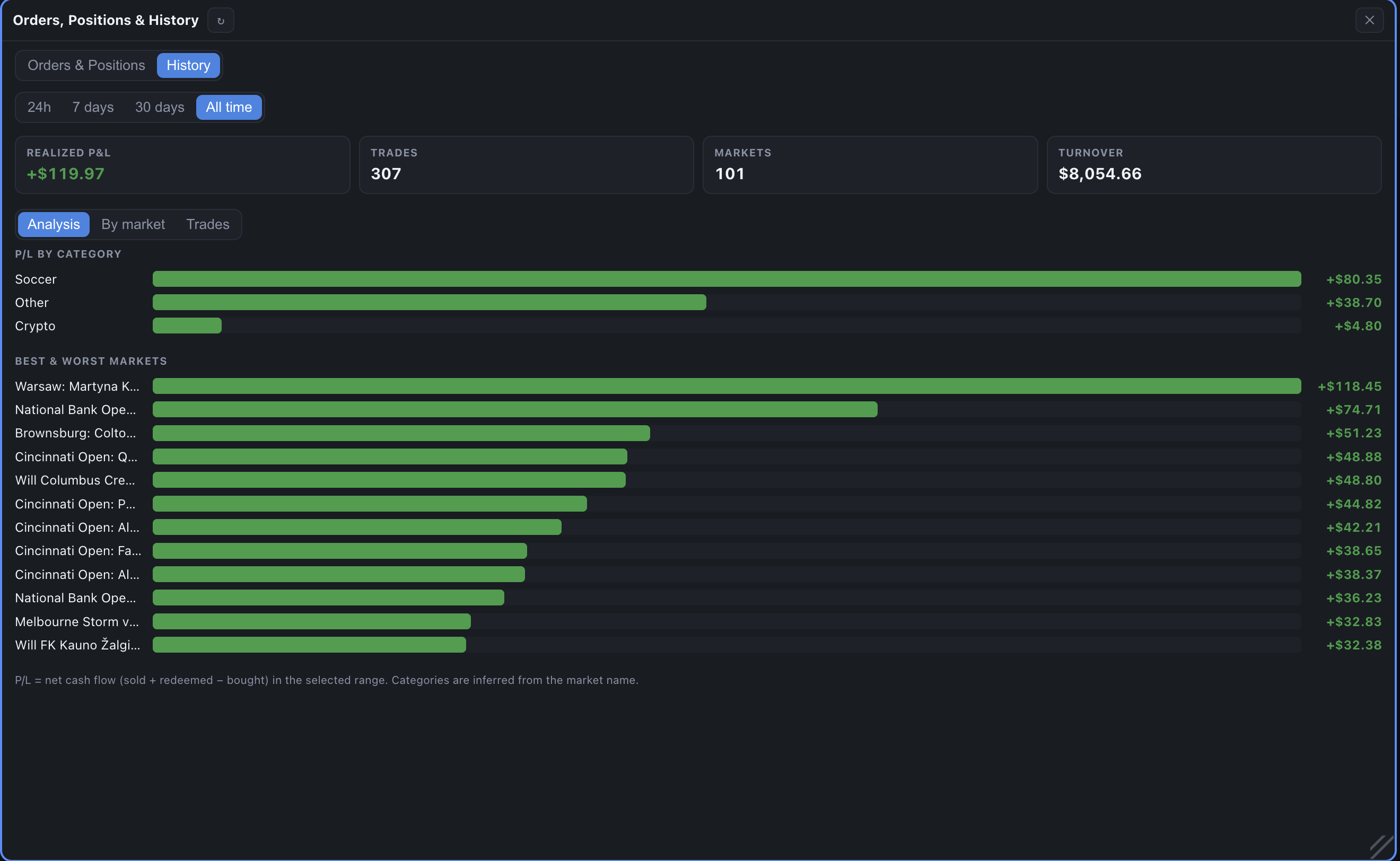Click the +$48.88 market profit value
The width and height of the screenshot is (1400, 861).
(1354, 456)
